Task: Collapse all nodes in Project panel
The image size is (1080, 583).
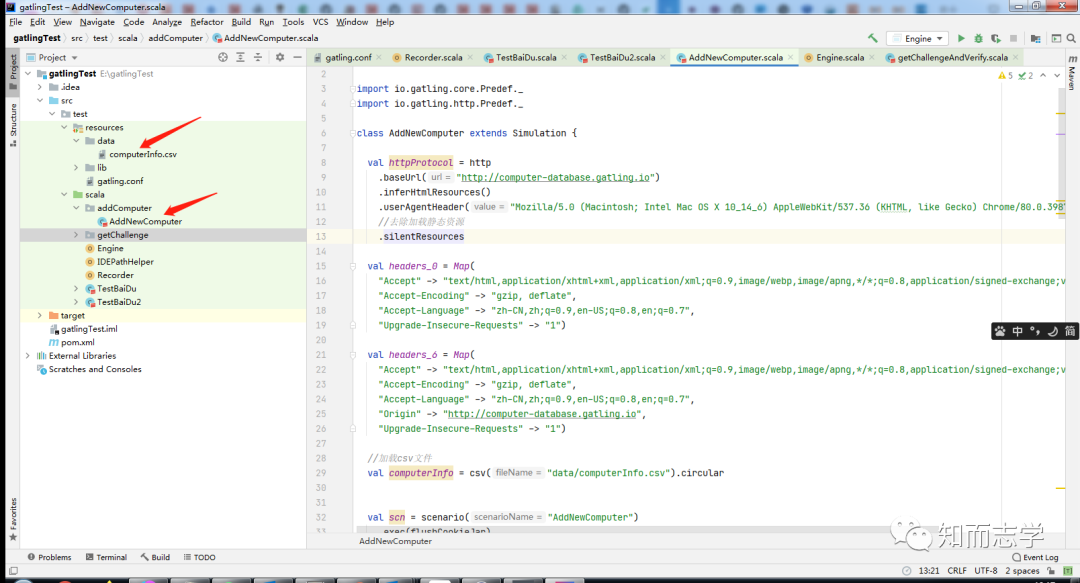Action: (258, 57)
